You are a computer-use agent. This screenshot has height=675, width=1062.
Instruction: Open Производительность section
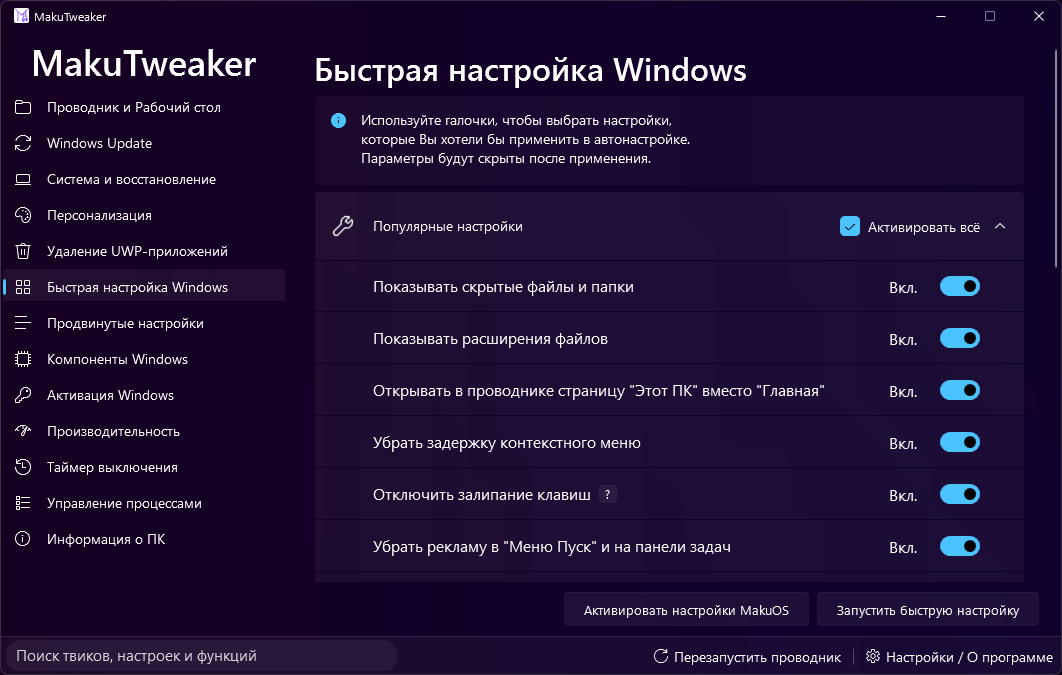(144, 431)
